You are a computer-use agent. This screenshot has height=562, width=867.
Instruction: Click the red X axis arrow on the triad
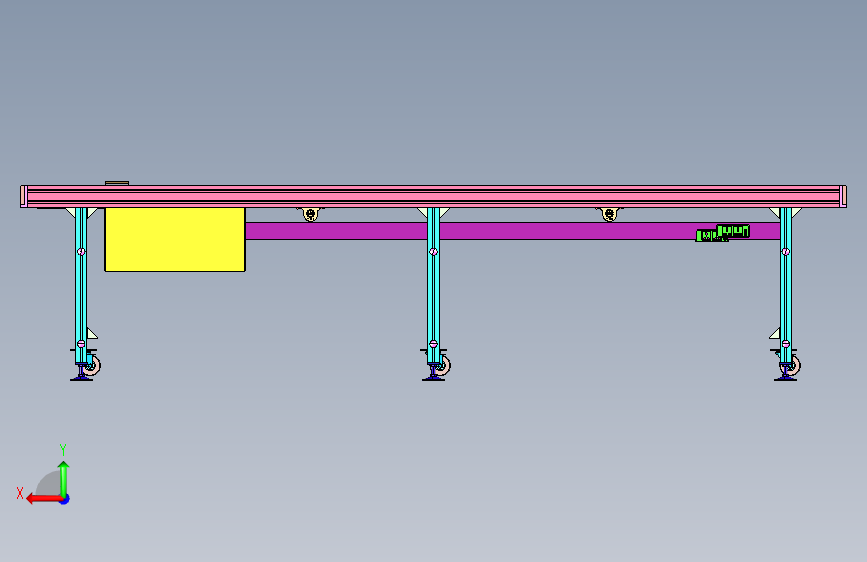(x=43, y=499)
